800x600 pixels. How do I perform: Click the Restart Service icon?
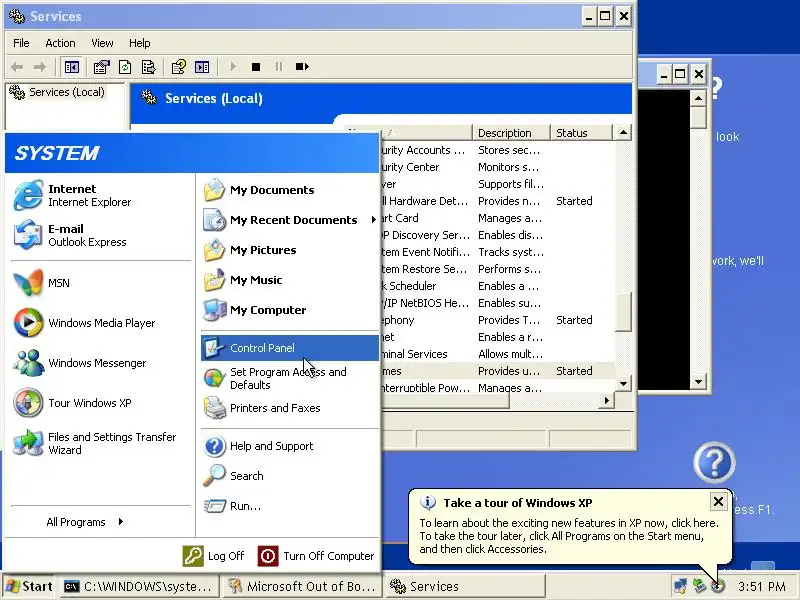click(302, 67)
